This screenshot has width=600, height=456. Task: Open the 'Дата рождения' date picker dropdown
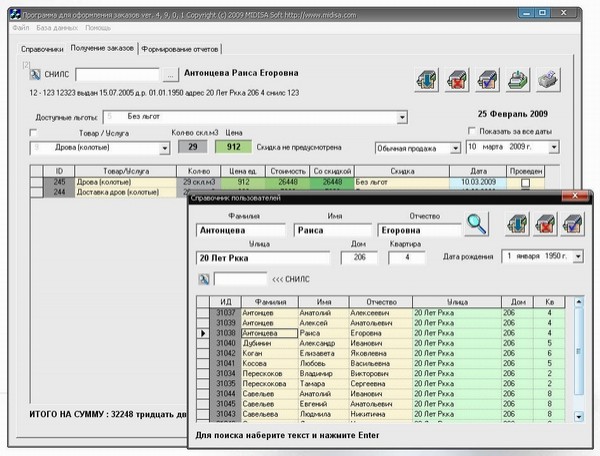click(x=579, y=257)
